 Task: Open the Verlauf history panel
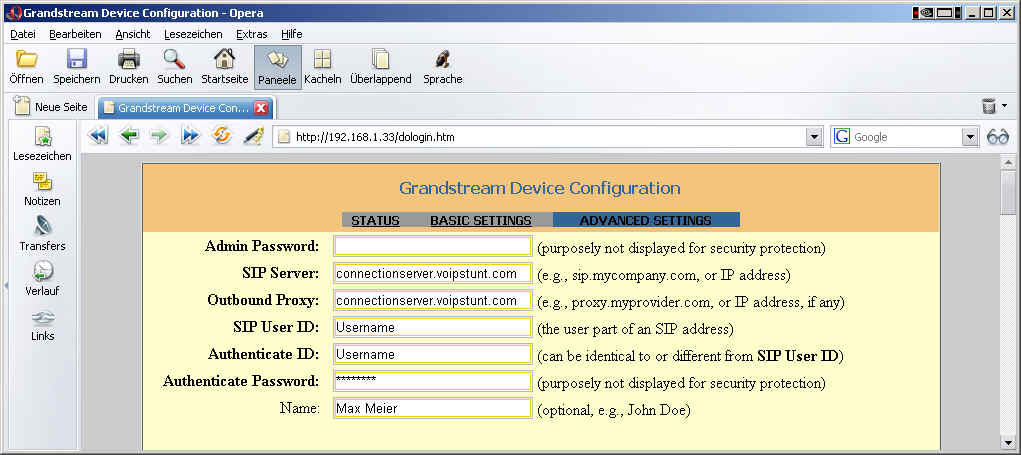pos(42,279)
